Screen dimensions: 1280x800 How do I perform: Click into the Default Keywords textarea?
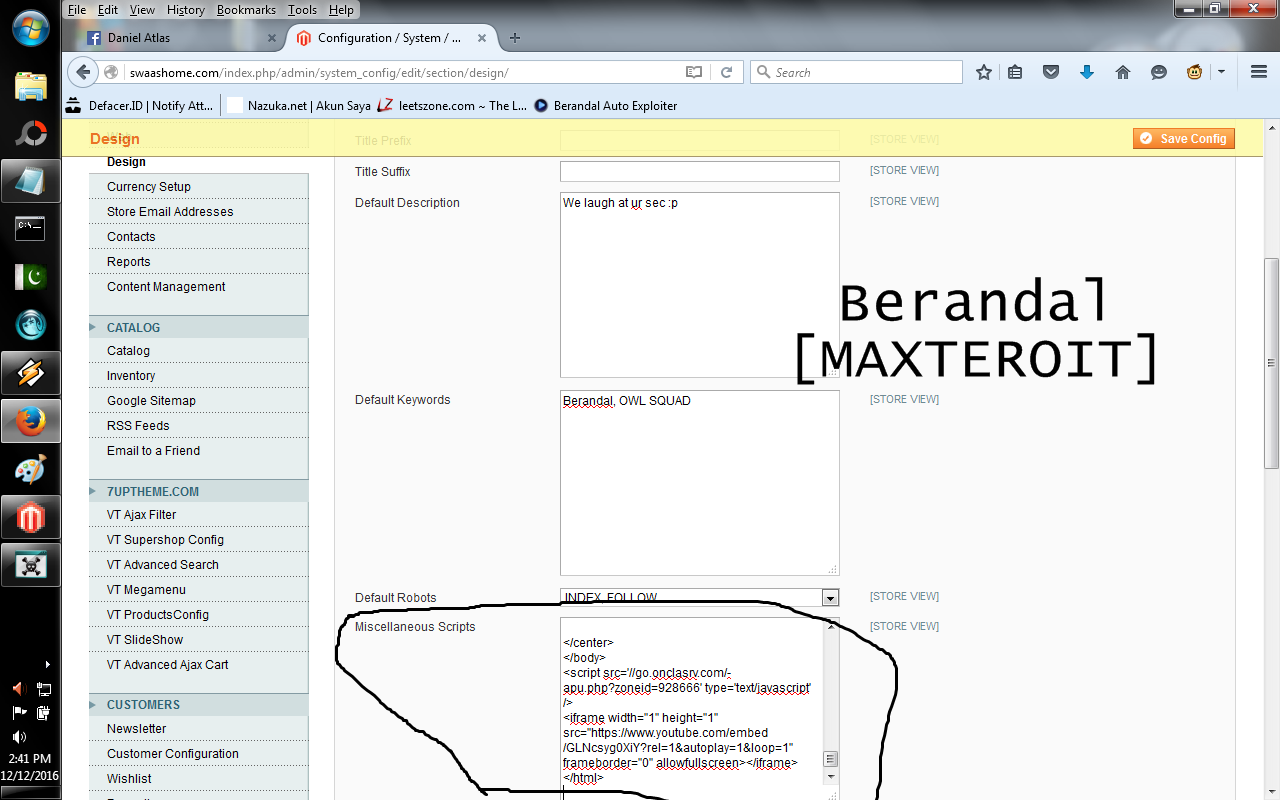700,483
